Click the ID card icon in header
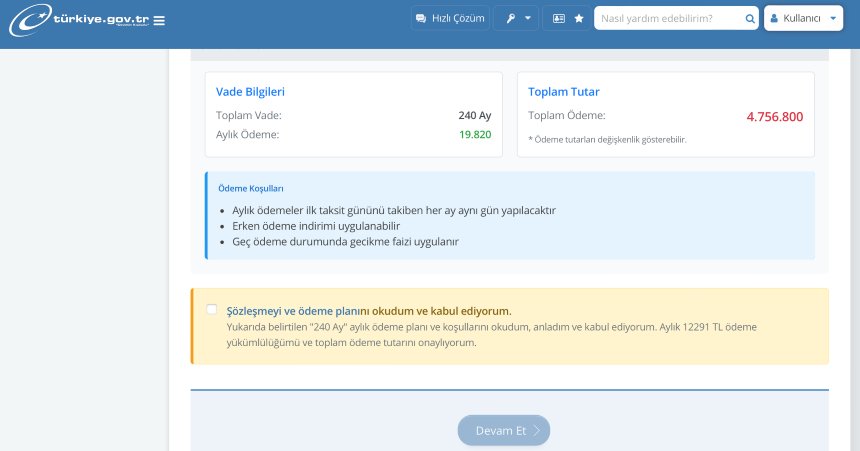 (x=558, y=18)
